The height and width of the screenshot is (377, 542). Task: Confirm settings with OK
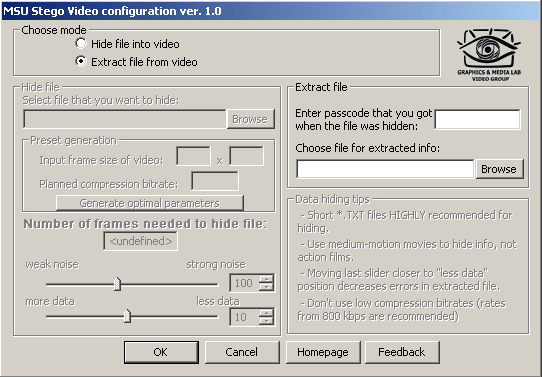pos(161,352)
